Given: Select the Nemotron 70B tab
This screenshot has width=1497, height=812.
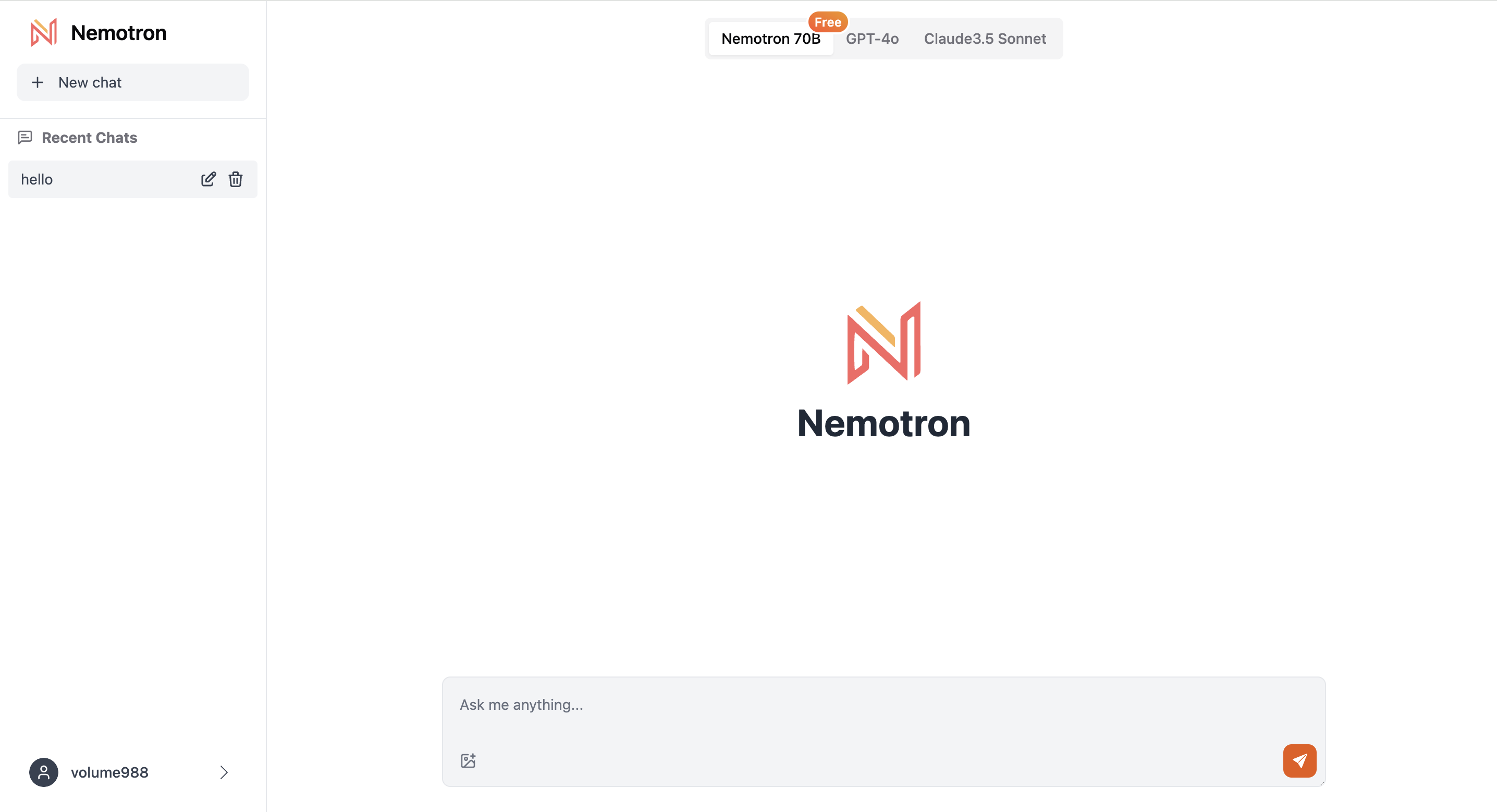Looking at the screenshot, I should pyautogui.click(x=770, y=38).
